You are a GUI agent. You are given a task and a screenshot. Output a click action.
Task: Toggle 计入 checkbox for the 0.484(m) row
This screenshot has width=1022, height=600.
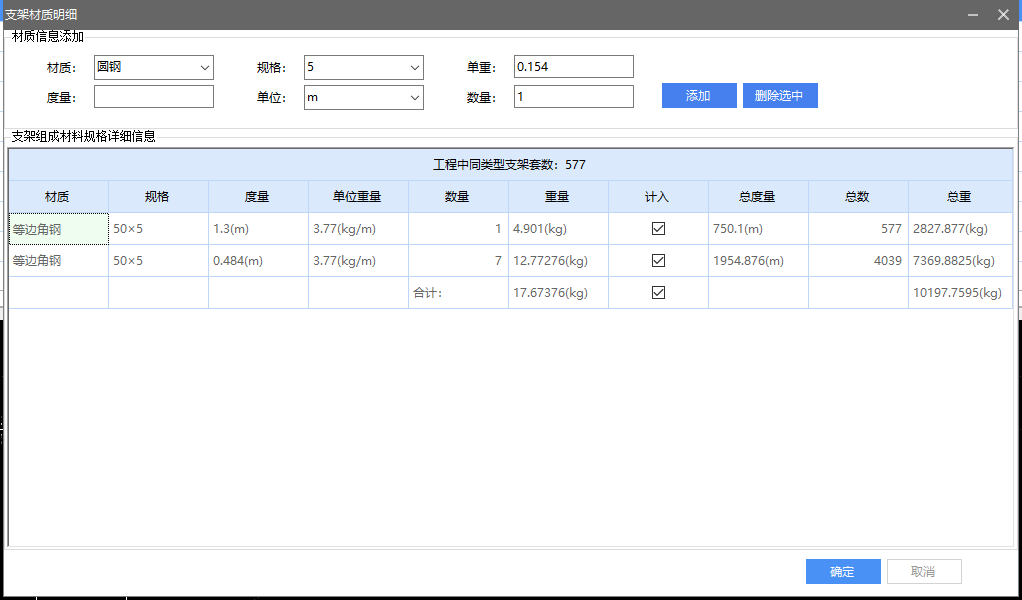coord(658,261)
